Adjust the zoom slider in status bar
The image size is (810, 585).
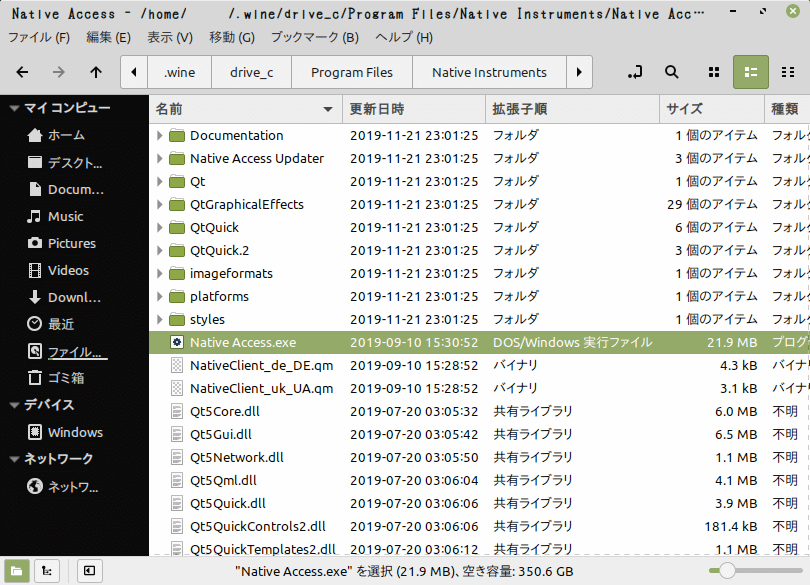pos(727,570)
